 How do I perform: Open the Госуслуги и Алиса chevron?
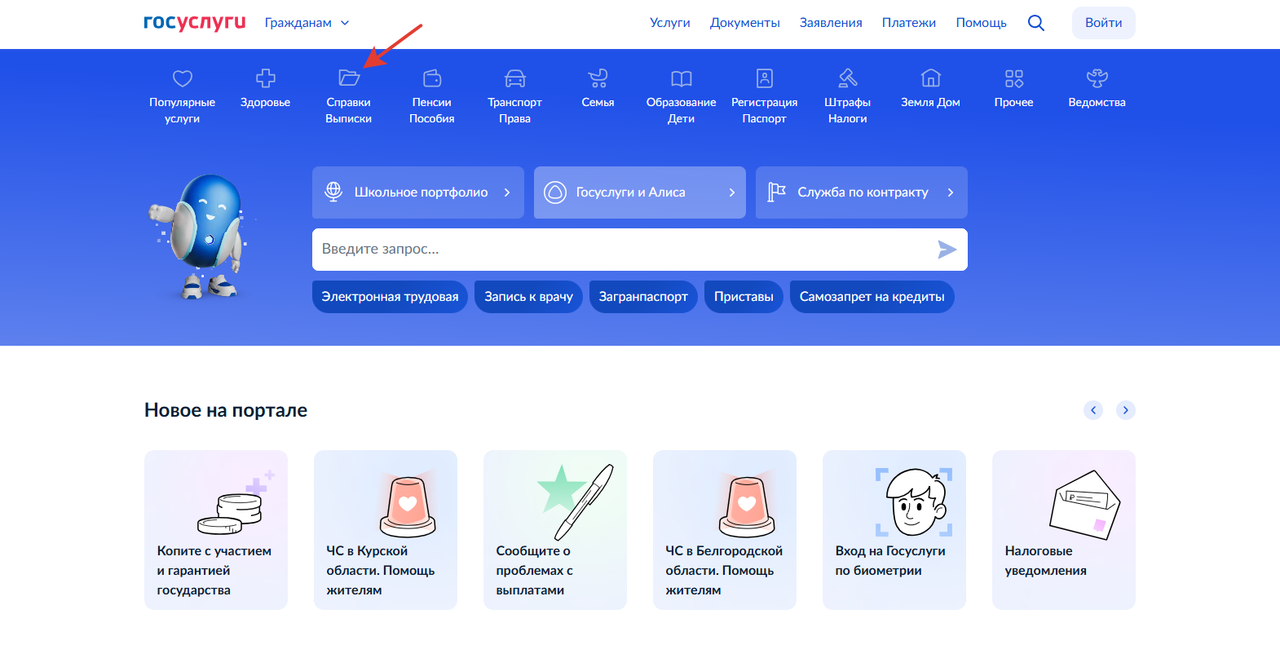coord(732,192)
